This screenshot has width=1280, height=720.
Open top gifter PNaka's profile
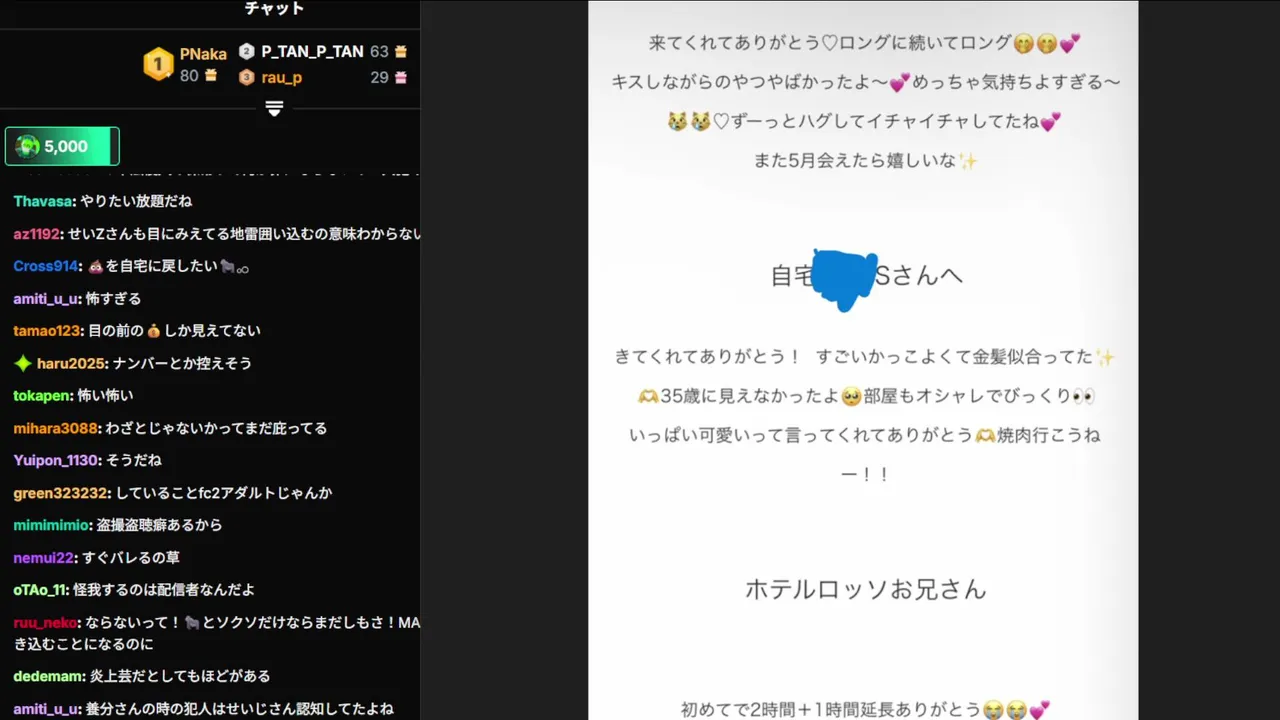203,54
